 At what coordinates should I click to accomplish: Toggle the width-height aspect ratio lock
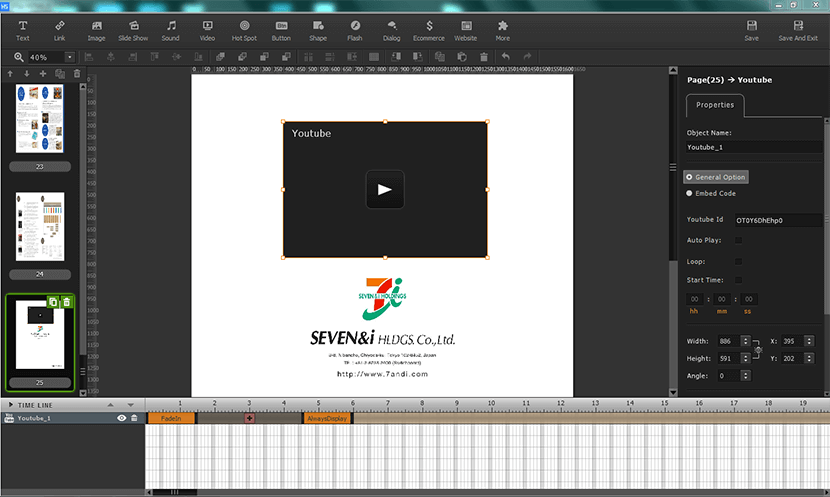[758, 350]
